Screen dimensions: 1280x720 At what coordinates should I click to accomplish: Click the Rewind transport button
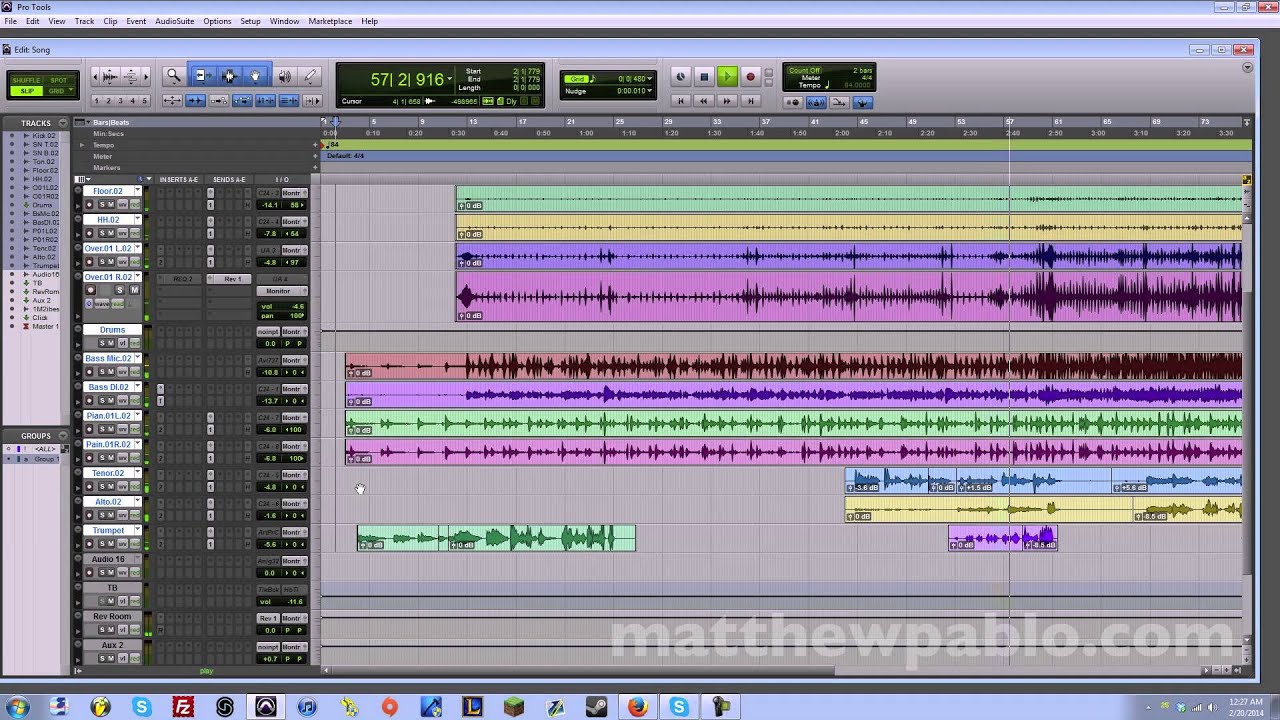(704, 101)
